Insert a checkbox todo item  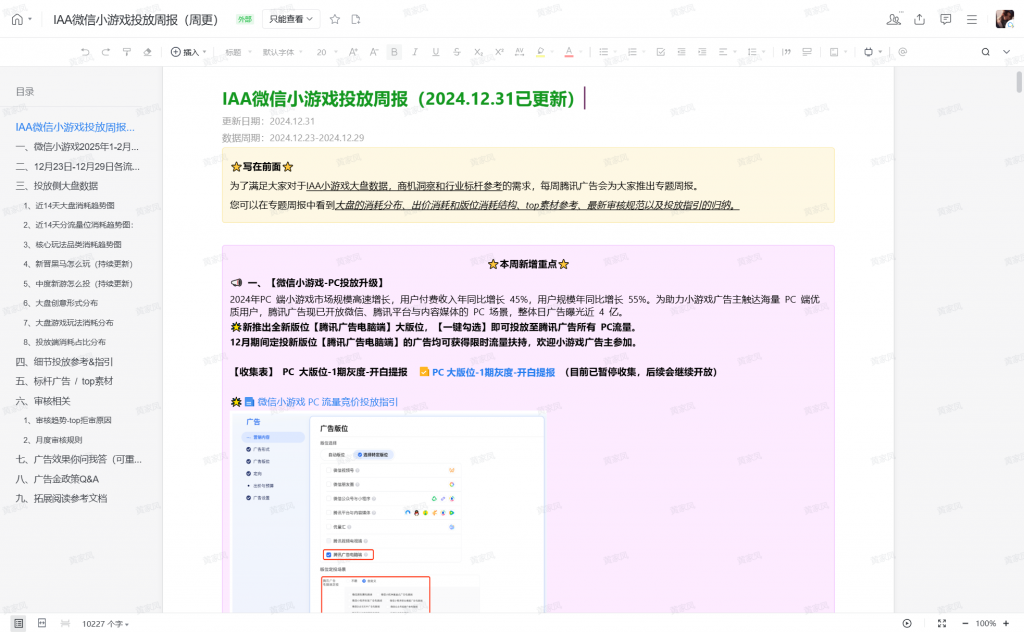click(661, 52)
